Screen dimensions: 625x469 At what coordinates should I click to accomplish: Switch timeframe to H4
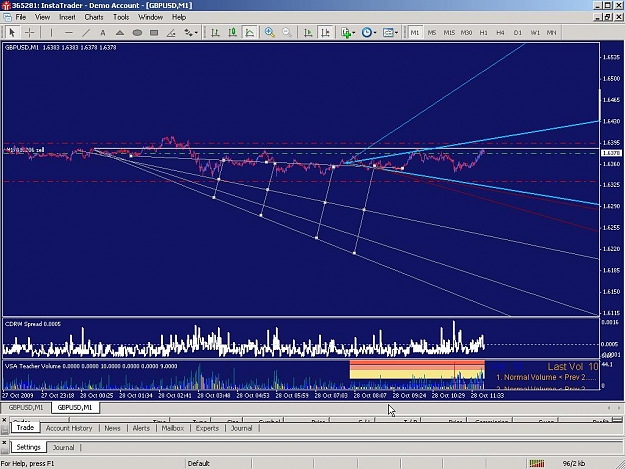click(500, 33)
